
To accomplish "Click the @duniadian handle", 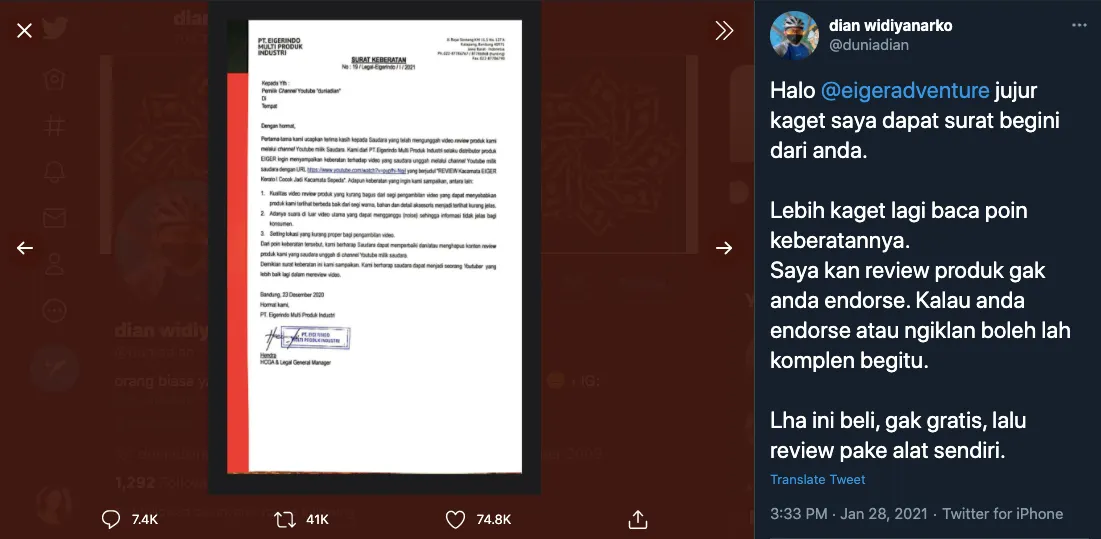I will point(869,45).
